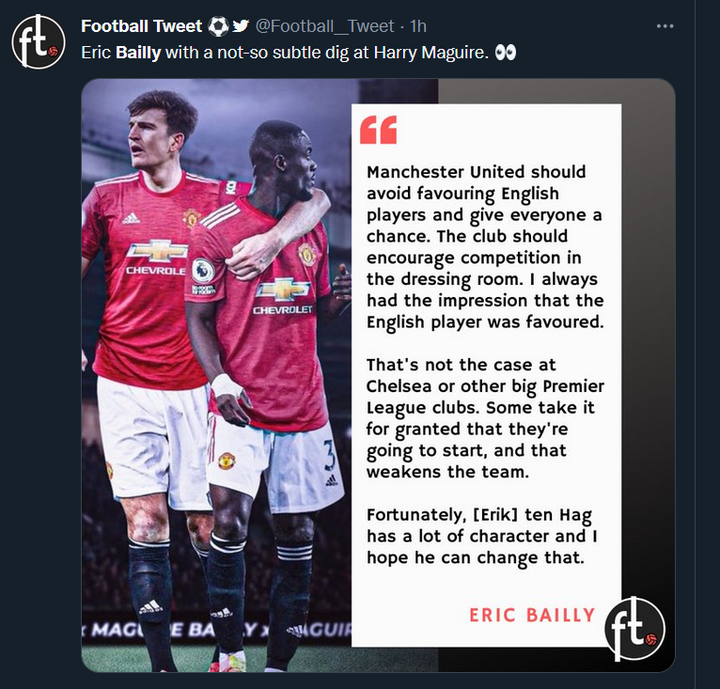Click the Twitter bird emoji after the name
The width and height of the screenshot is (720, 689).
click(x=240, y=26)
